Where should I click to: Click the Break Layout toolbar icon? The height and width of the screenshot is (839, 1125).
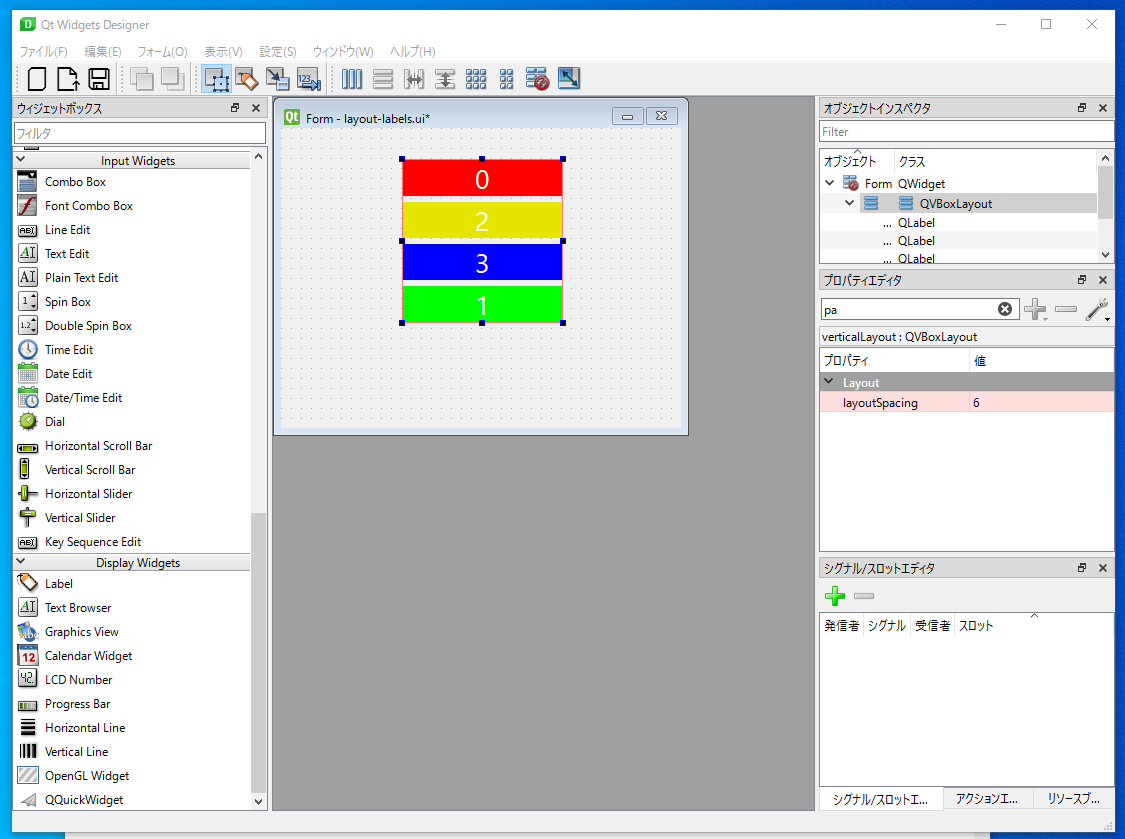point(537,79)
